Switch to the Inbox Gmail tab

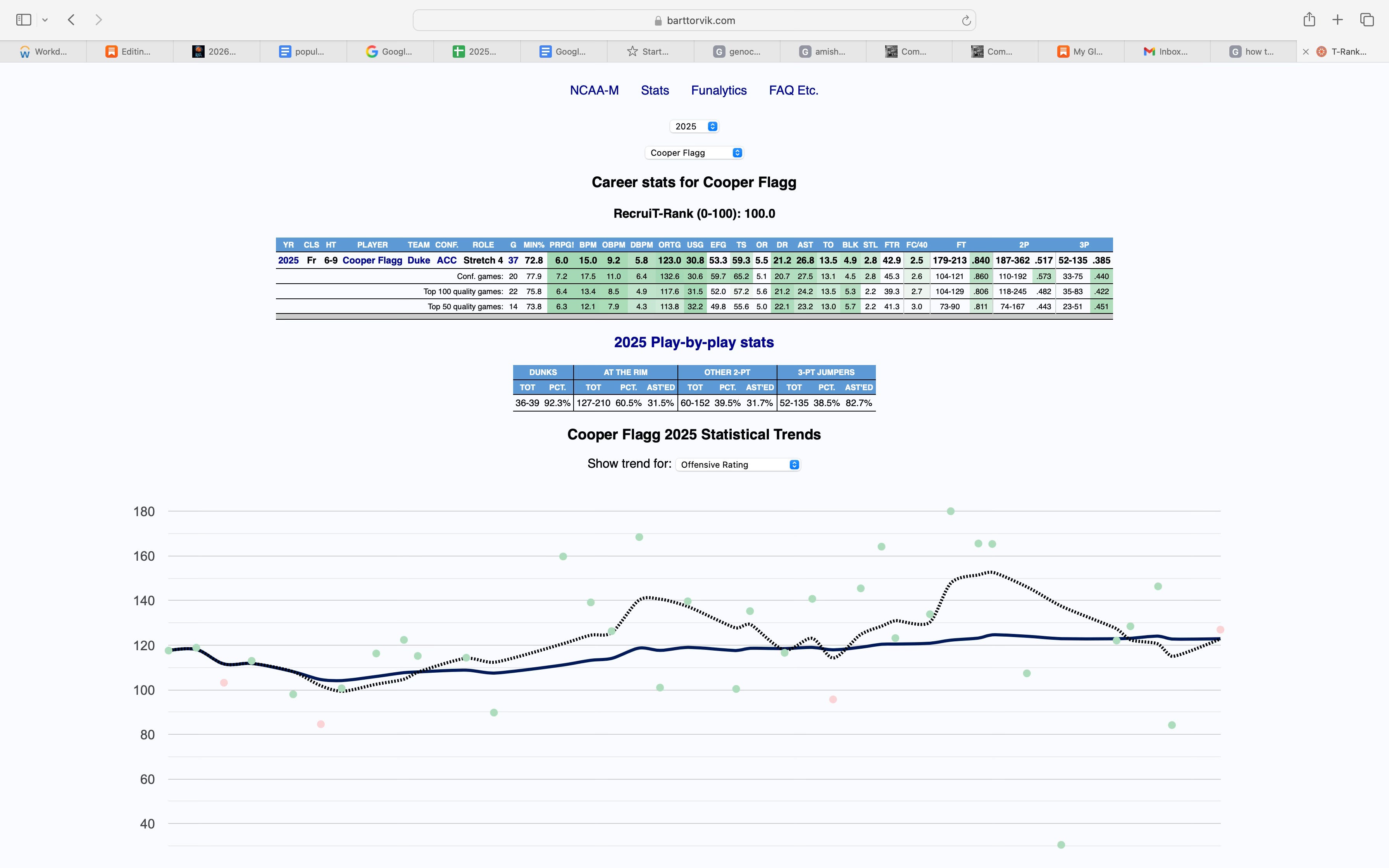pos(1167,52)
